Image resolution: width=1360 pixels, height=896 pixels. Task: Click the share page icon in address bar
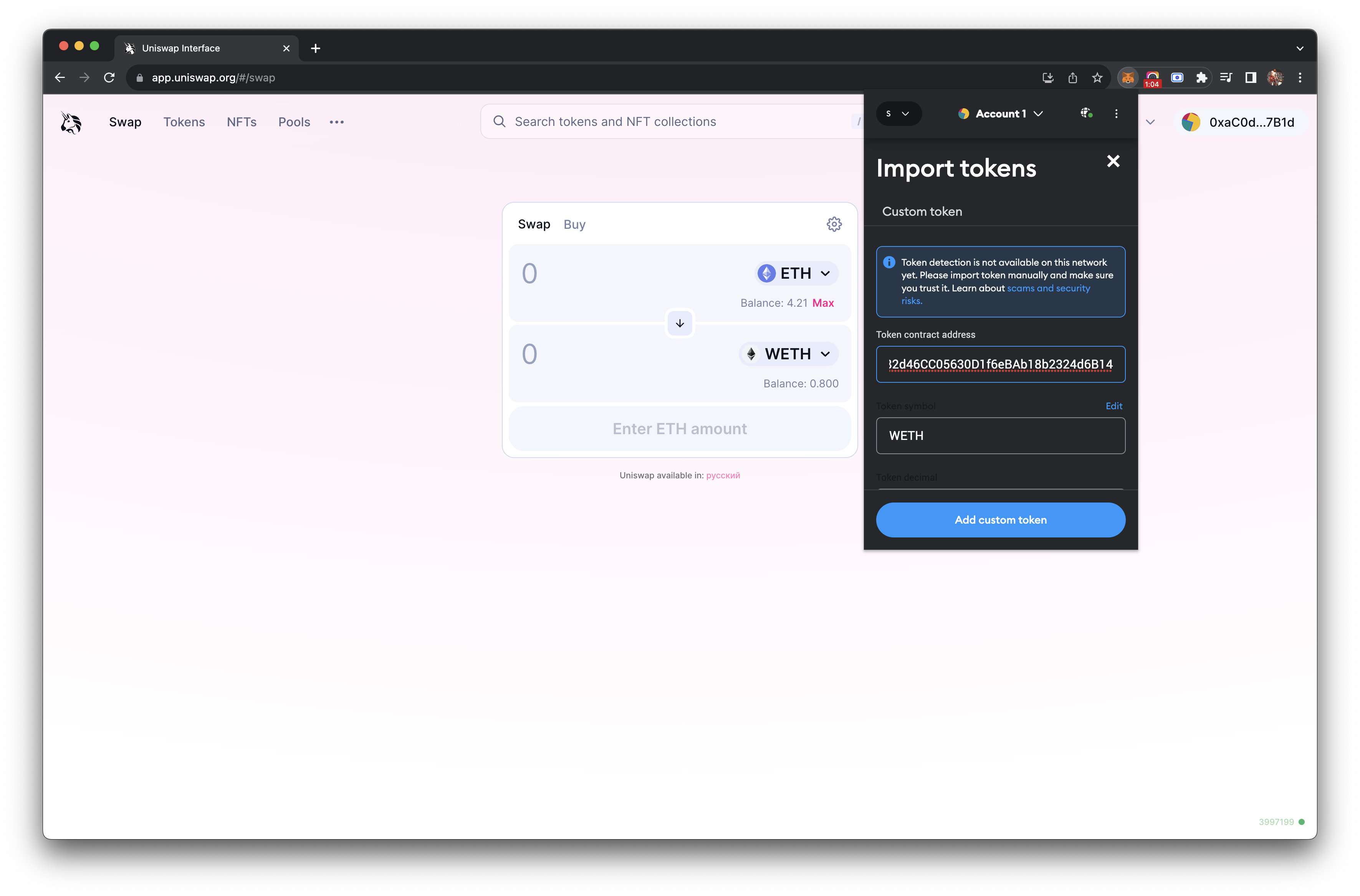pyautogui.click(x=1072, y=78)
